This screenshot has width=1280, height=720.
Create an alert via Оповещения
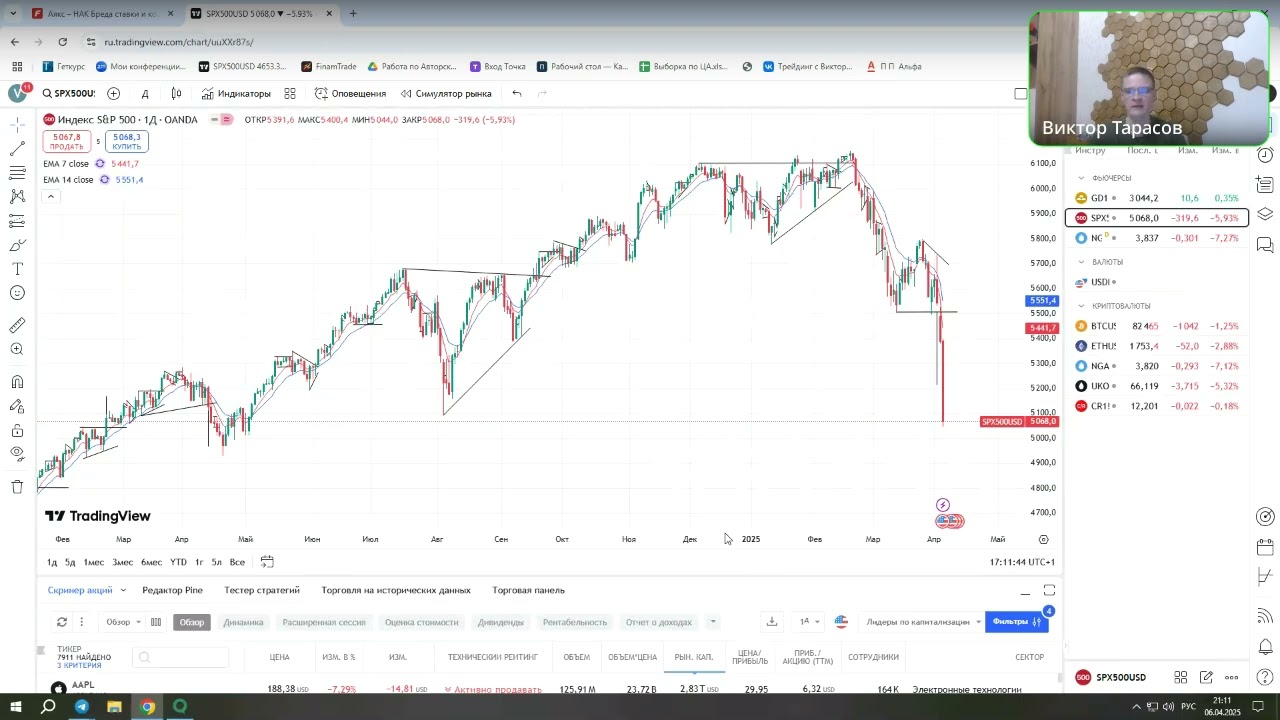pos(350,93)
